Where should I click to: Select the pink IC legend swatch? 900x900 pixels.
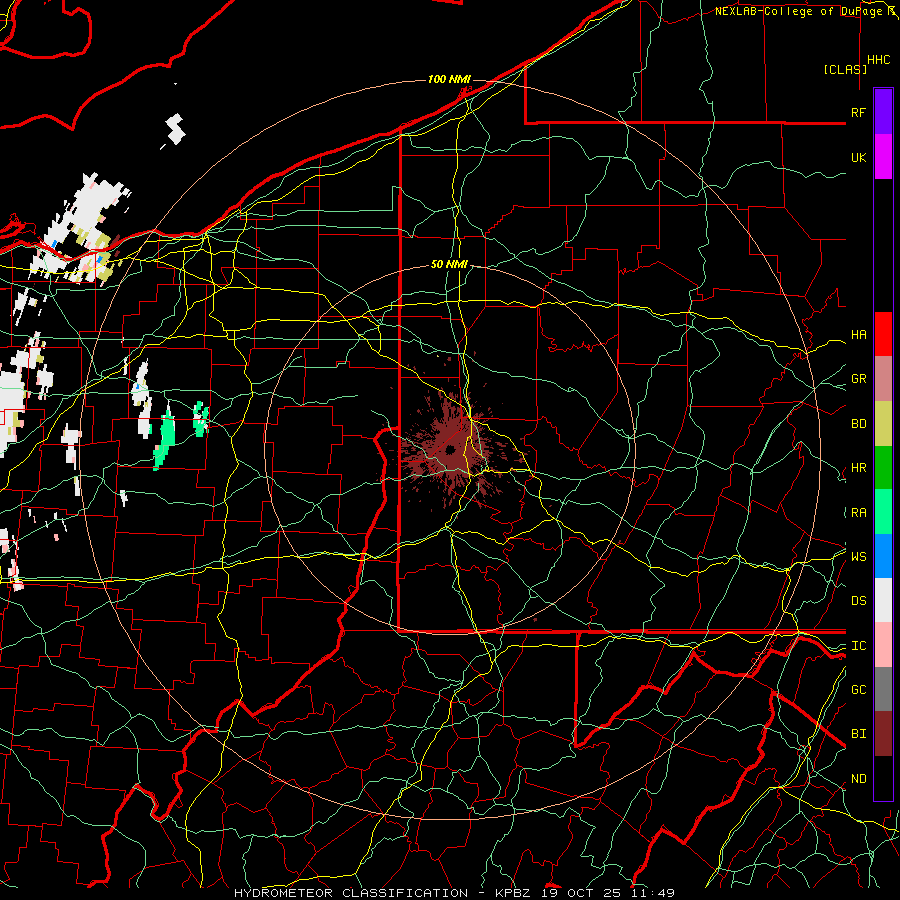pos(883,645)
